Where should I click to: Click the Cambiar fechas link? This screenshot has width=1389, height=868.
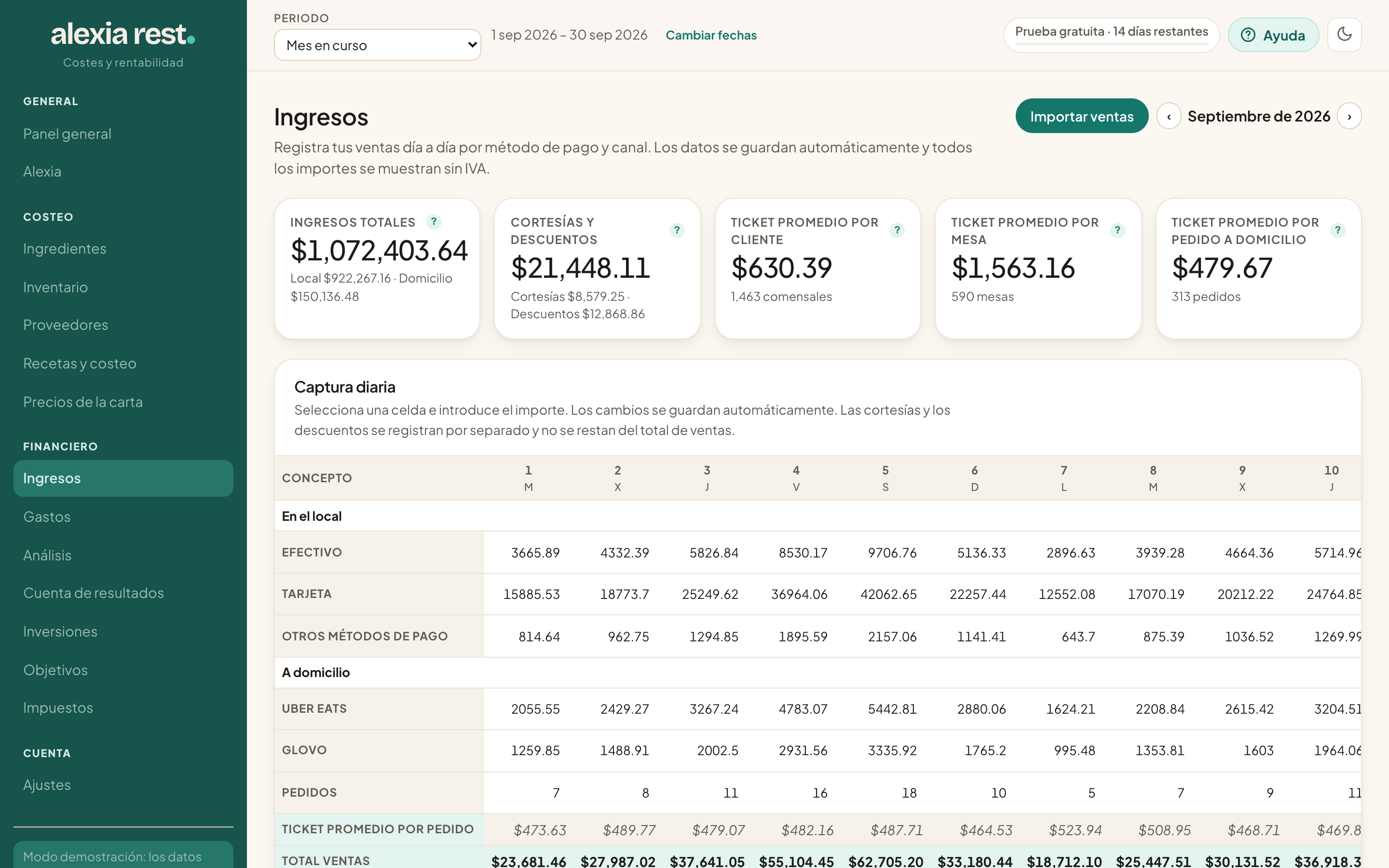click(x=710, y=35)
